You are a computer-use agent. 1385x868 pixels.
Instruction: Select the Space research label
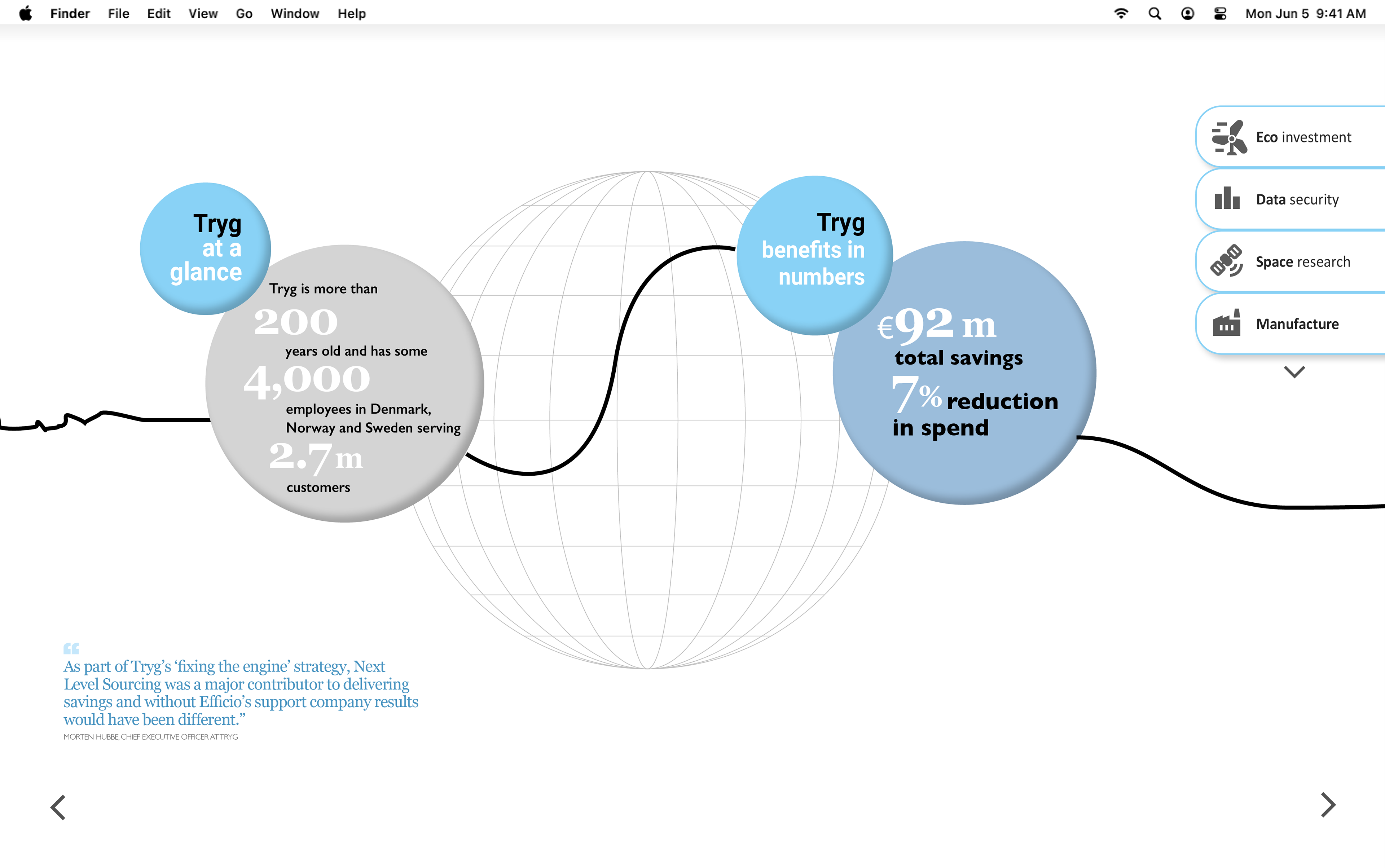1303,262
